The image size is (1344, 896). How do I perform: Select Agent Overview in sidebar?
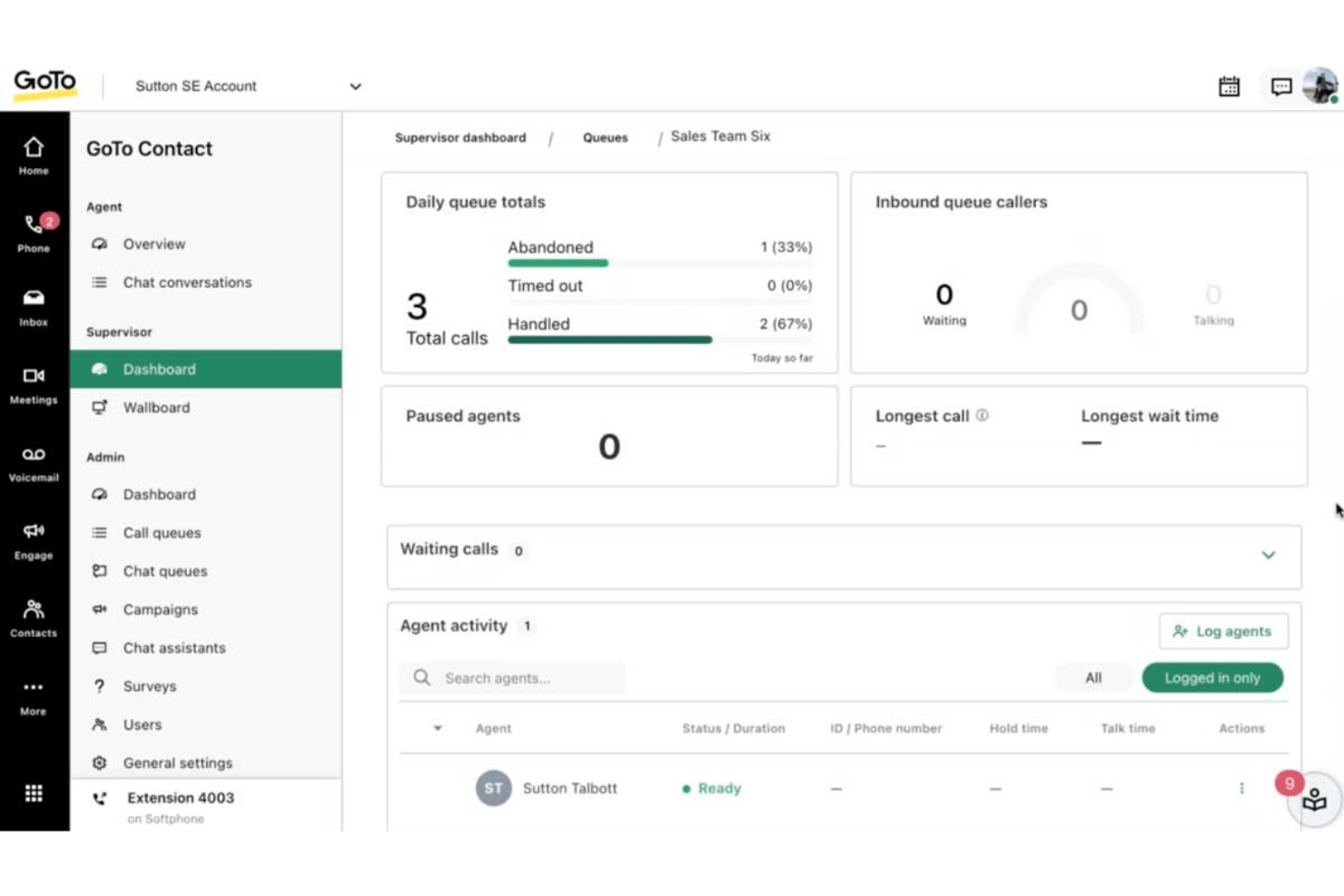(206, 244)
